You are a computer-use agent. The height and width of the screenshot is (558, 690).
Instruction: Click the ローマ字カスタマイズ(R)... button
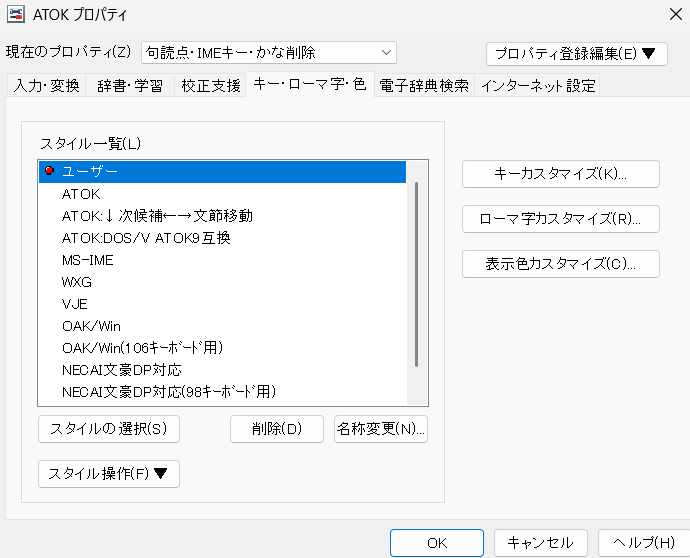[x=561, y=219]
